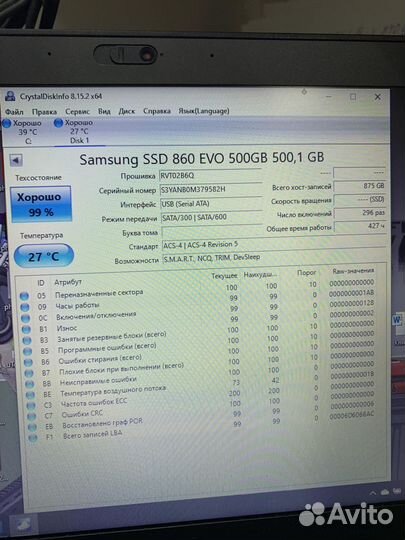This screenshot has height=540, width=405.
Task: Show hidden system tray icons chevron
Action: coord(373,494)
